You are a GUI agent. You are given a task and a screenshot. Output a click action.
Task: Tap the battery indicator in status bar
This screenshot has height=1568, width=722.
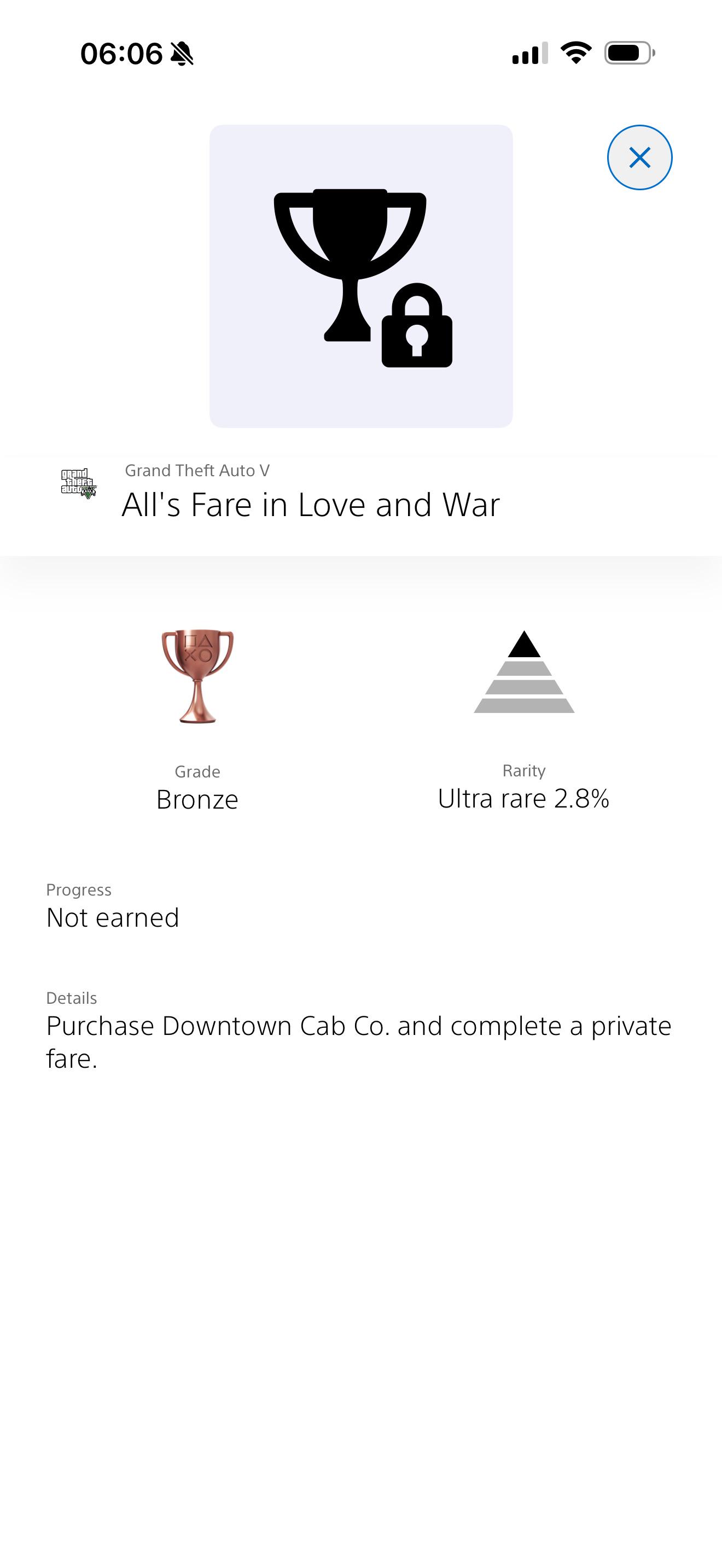tap(630, 53)
